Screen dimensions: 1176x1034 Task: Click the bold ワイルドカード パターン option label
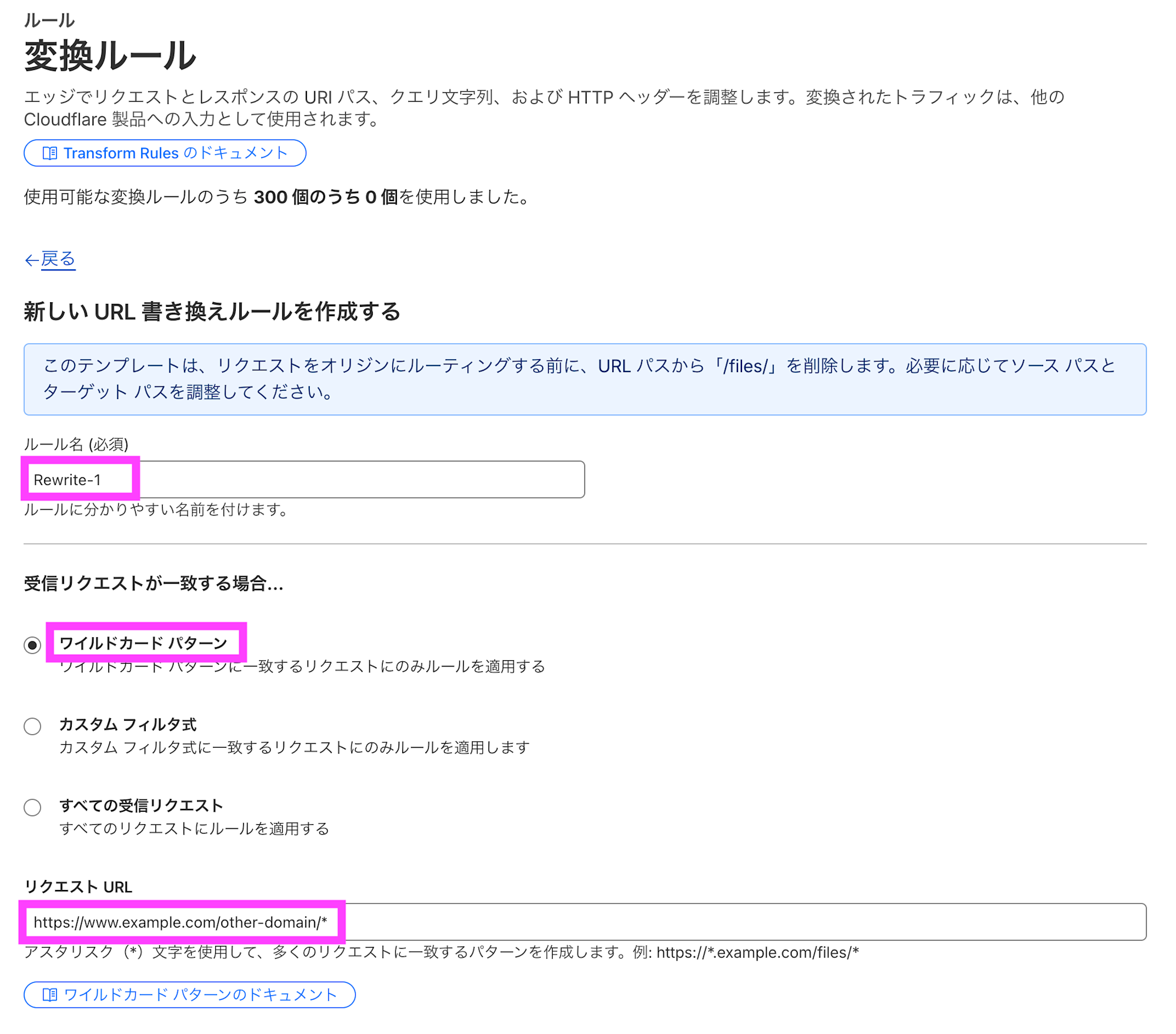[x=143, y=643]
